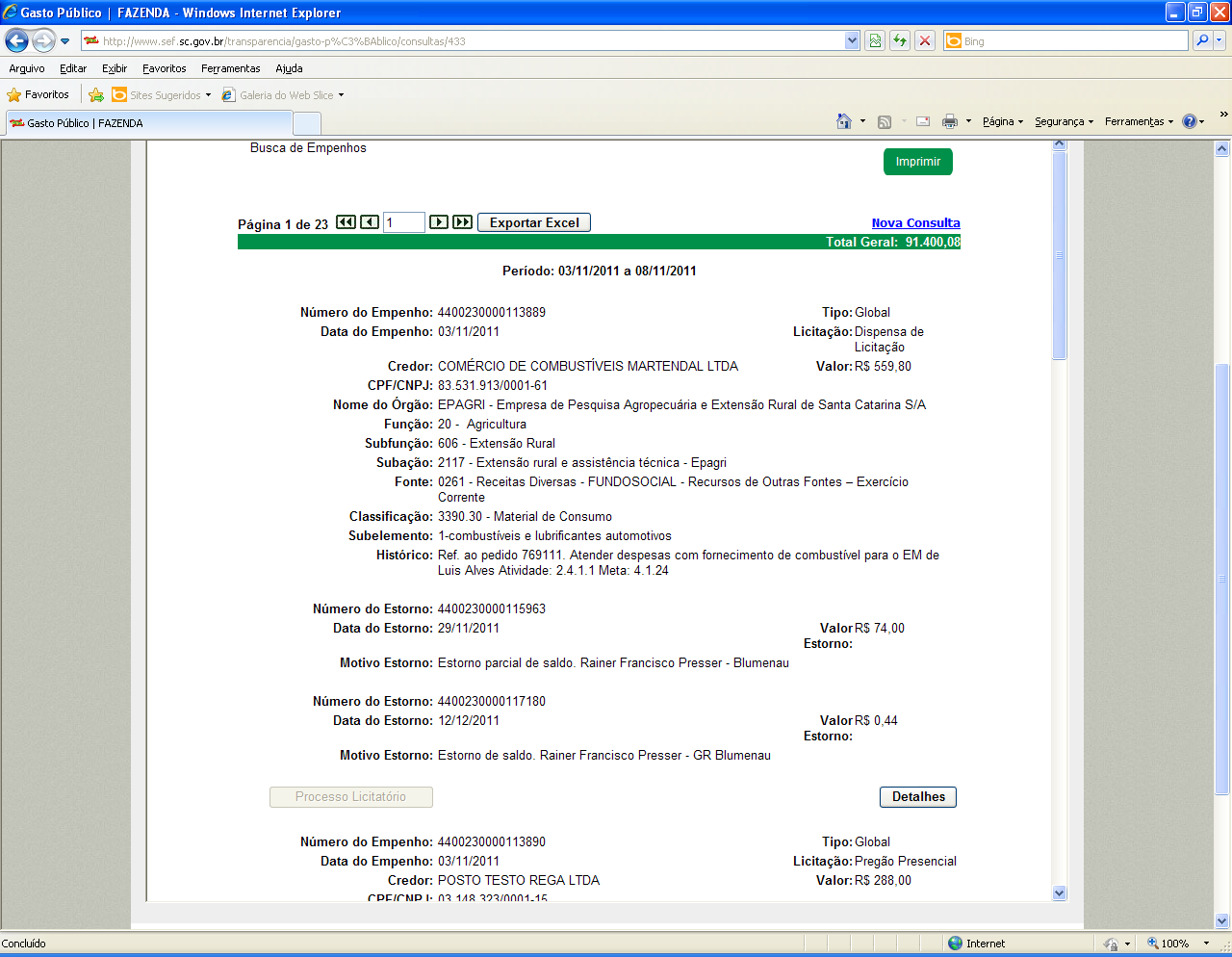The width and height of the screenshot is (1232, 957).
Task: Open the Favoritos star button
Action: 38,94
